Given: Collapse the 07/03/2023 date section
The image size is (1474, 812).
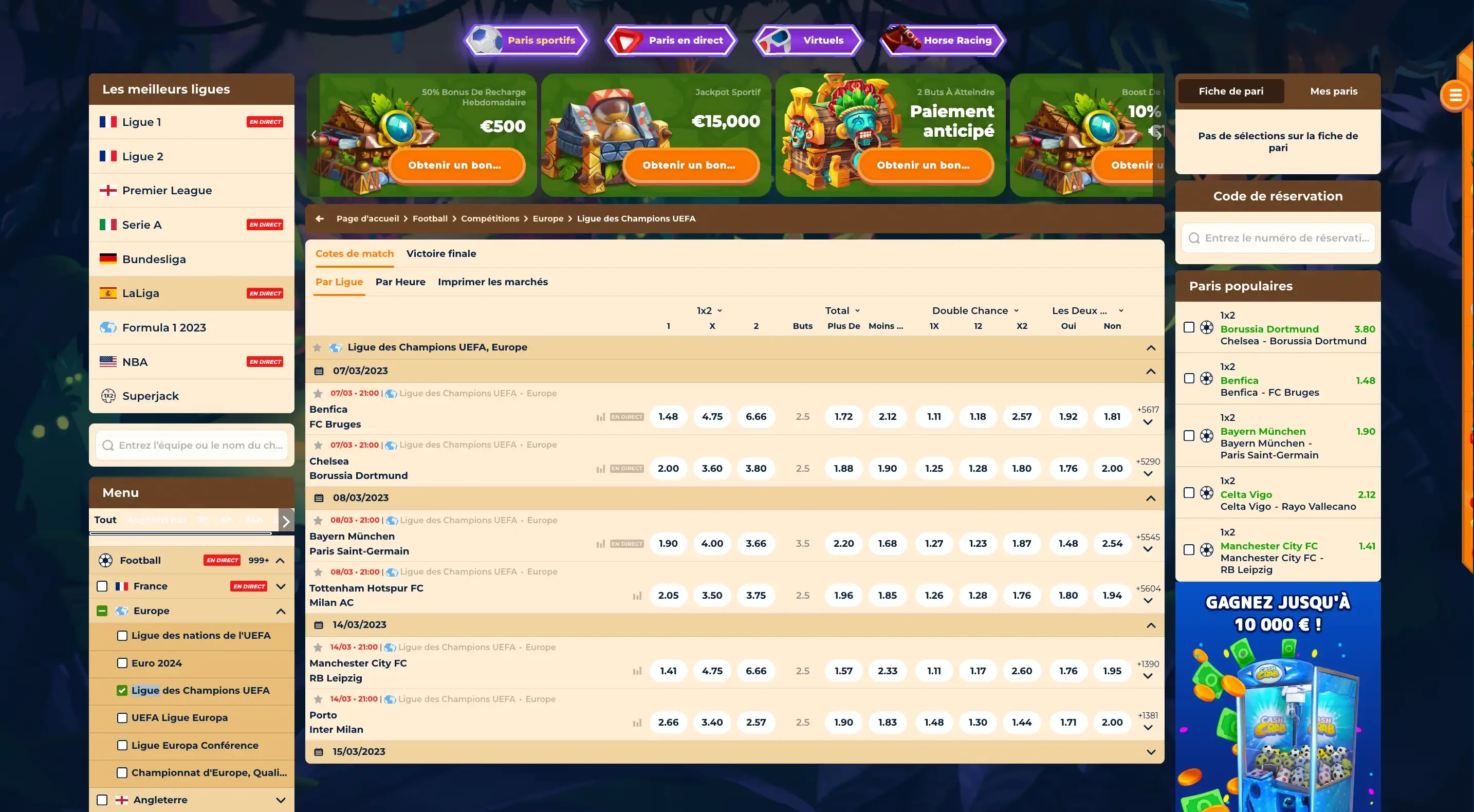Looking at the screenshot, I should point(1151,372).
